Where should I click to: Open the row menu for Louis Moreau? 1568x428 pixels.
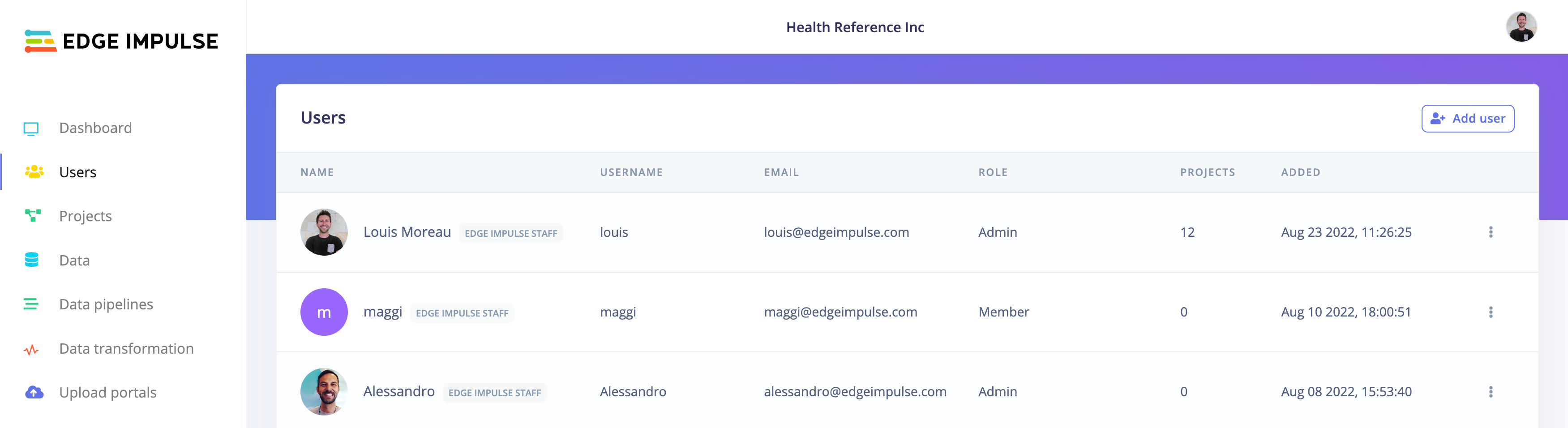pos(1491,232)
